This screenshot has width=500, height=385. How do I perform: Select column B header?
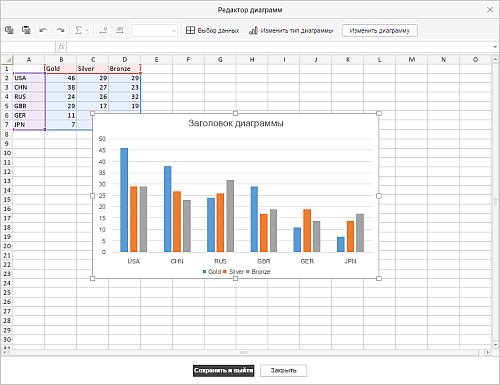[61, 60]
